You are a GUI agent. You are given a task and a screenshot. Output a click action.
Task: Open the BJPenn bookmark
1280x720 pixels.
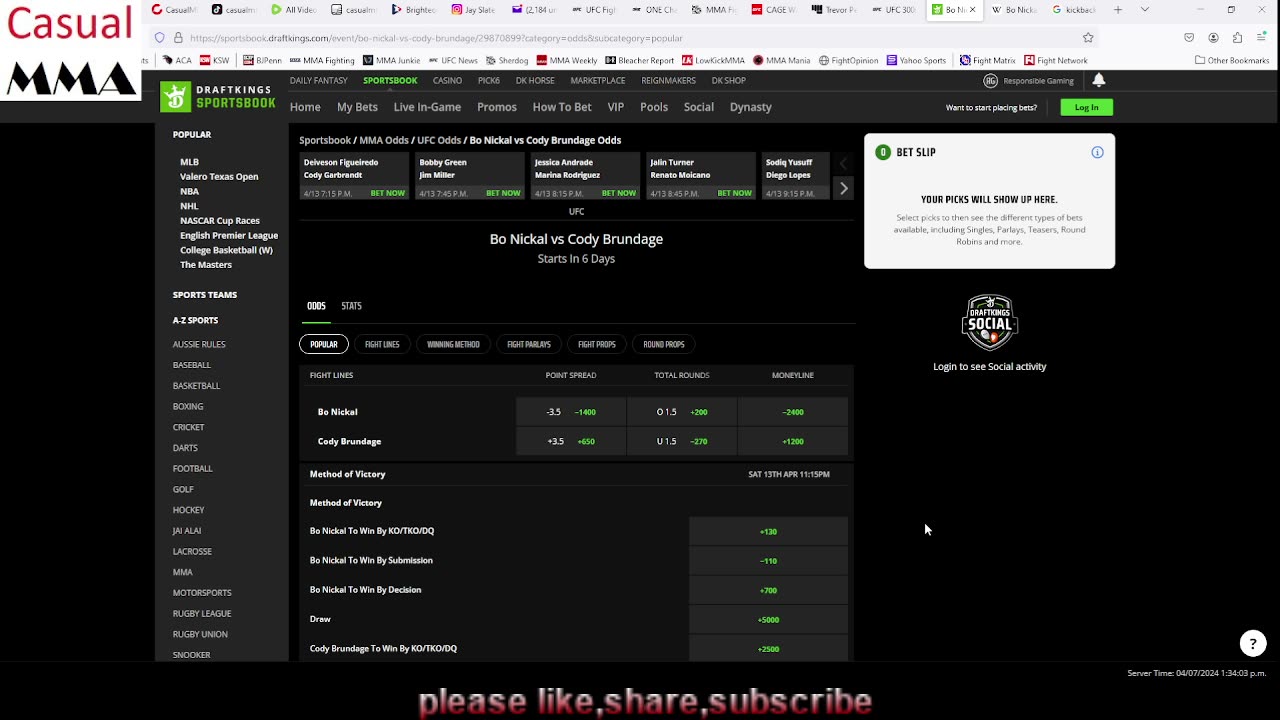pos(262,60)
